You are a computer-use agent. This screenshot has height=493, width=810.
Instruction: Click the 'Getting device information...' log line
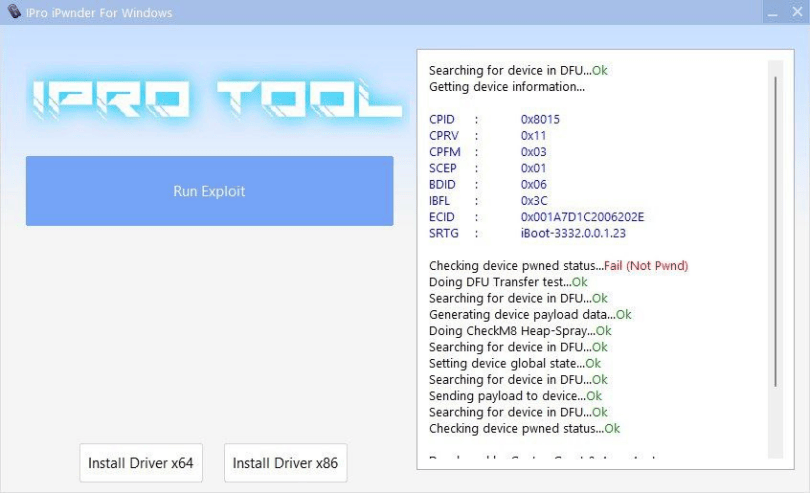(507, 87)
